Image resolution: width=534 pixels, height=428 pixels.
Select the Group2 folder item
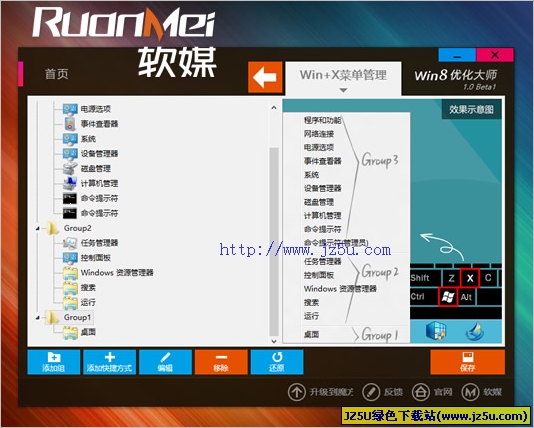77,228
